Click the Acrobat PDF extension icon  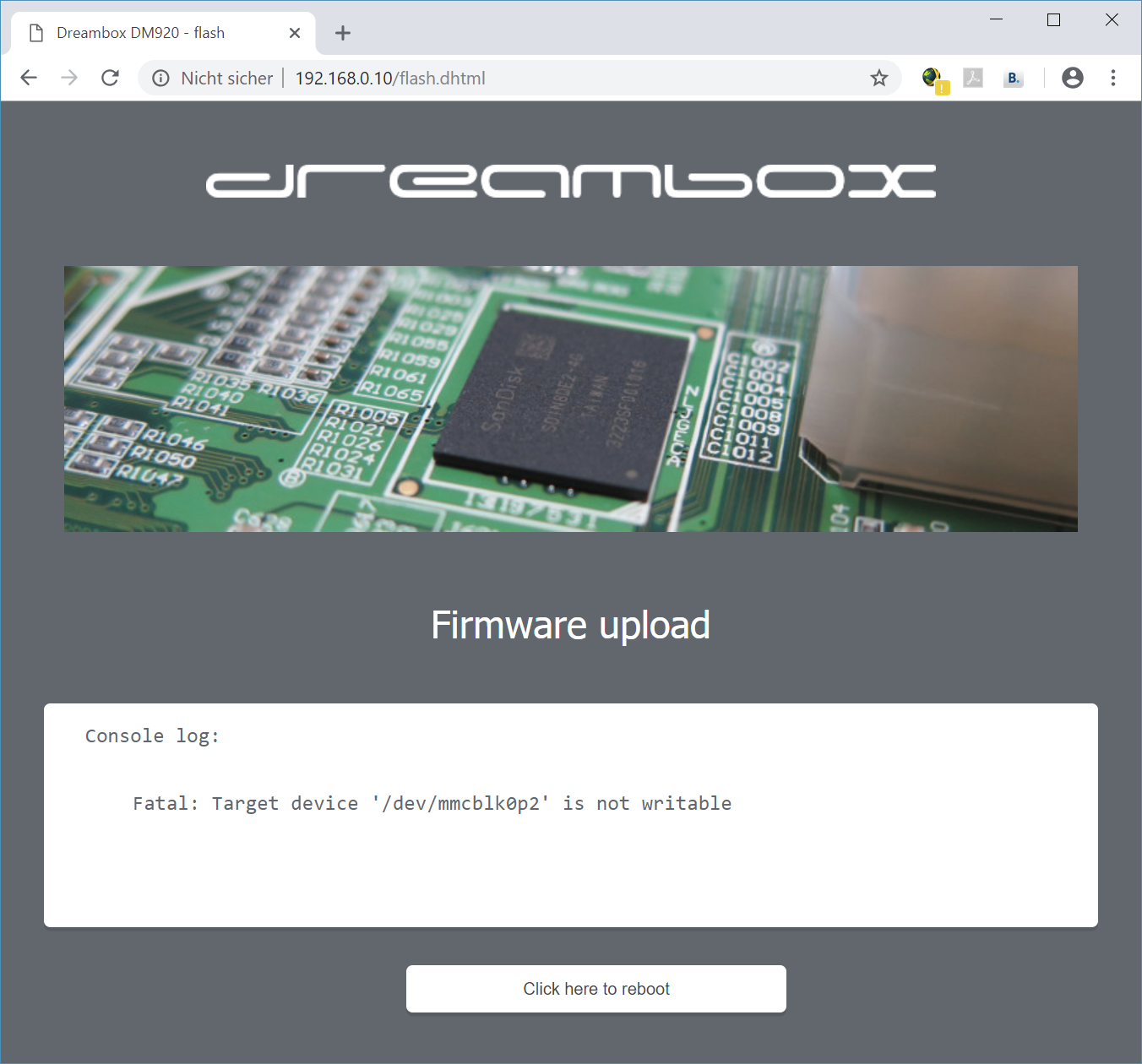[x=973, y=79]
